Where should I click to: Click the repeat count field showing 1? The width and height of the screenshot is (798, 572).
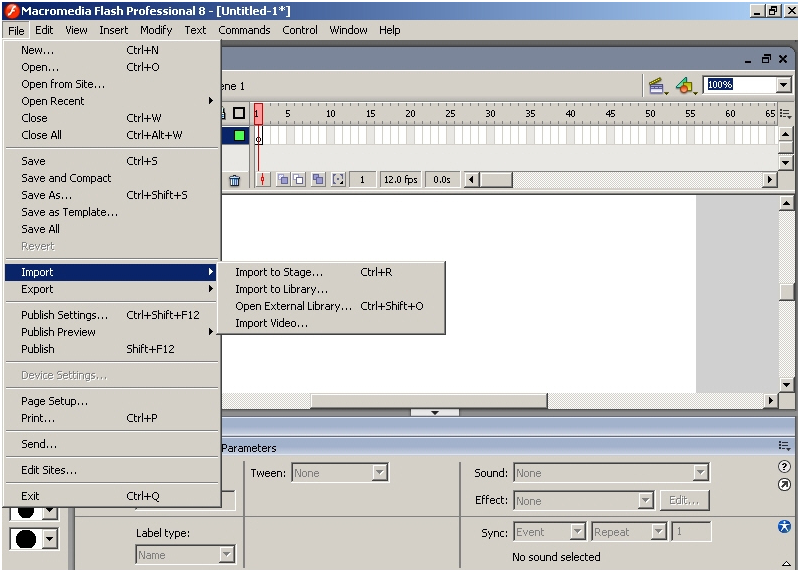(691, 532)
